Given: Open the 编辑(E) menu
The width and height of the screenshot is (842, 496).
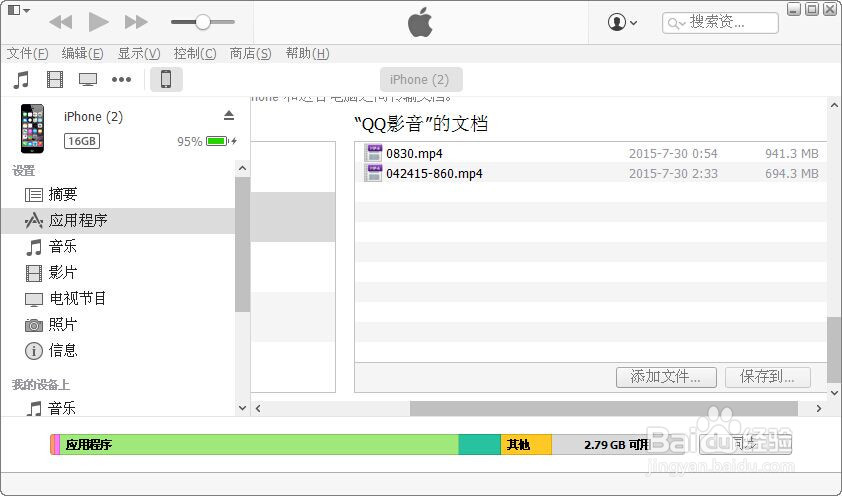Looking at the screenshot, I should [82, 54].
